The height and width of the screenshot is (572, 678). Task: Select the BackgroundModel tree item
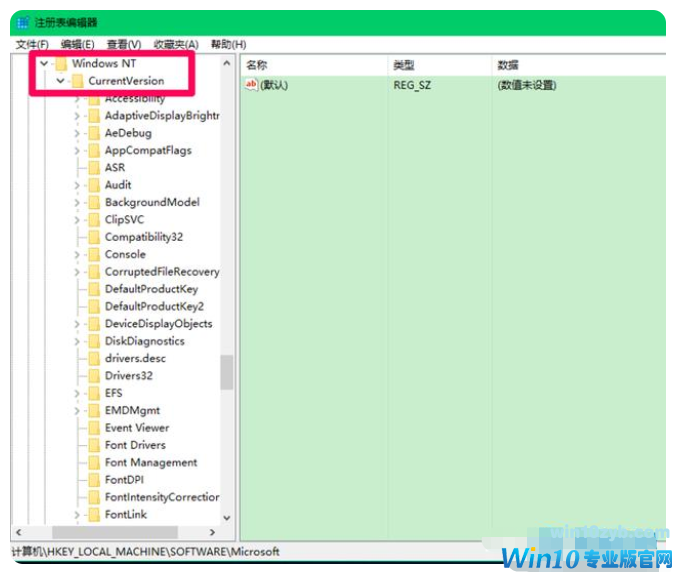click(x=152, y=202)
